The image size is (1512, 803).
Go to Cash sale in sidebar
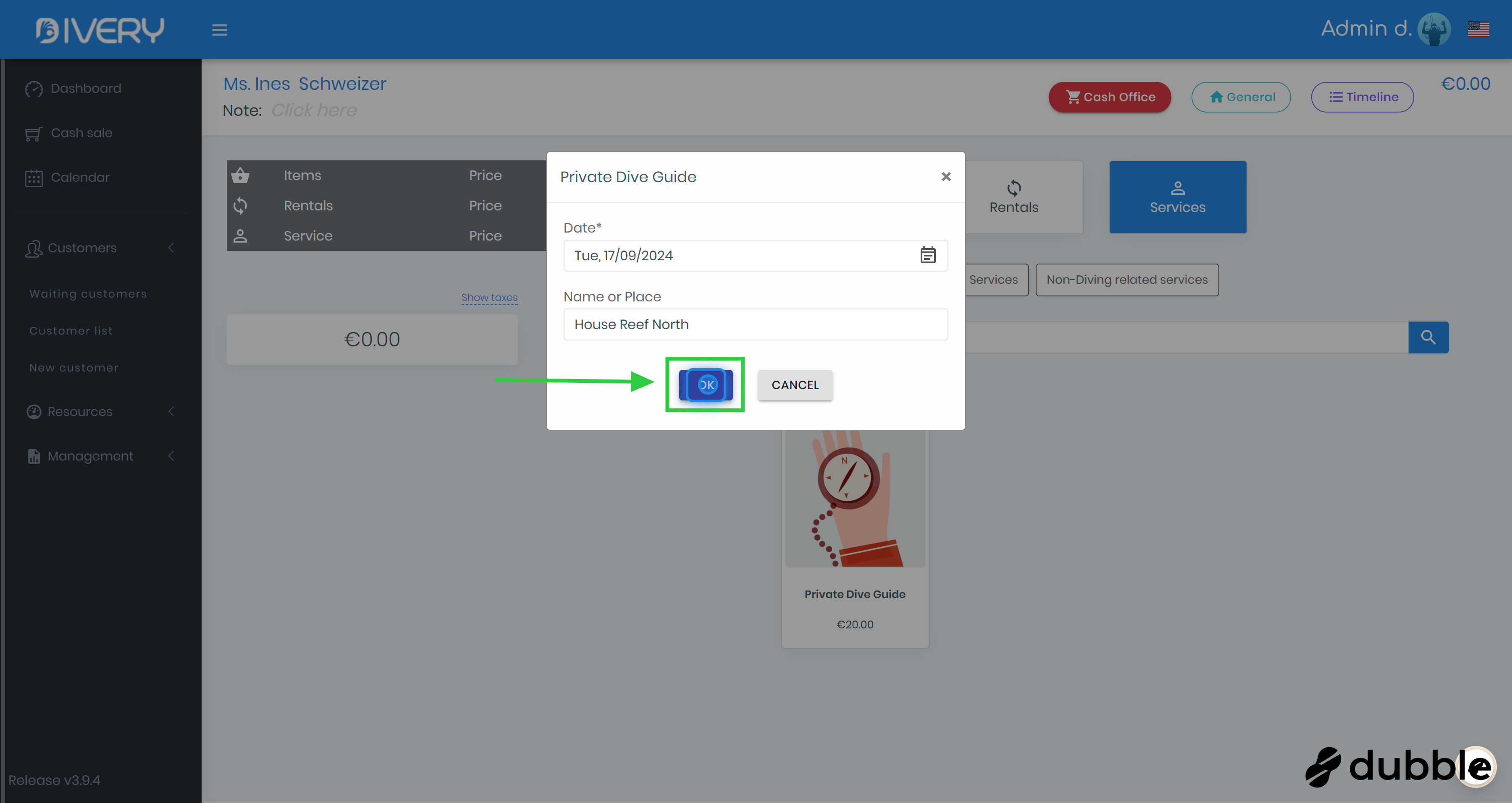(81, 133)
